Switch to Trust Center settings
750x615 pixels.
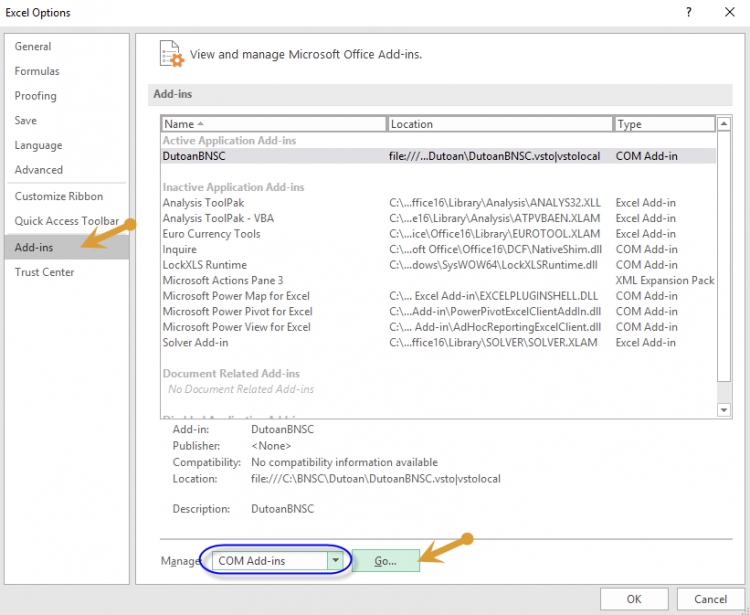tap(44, 272)
